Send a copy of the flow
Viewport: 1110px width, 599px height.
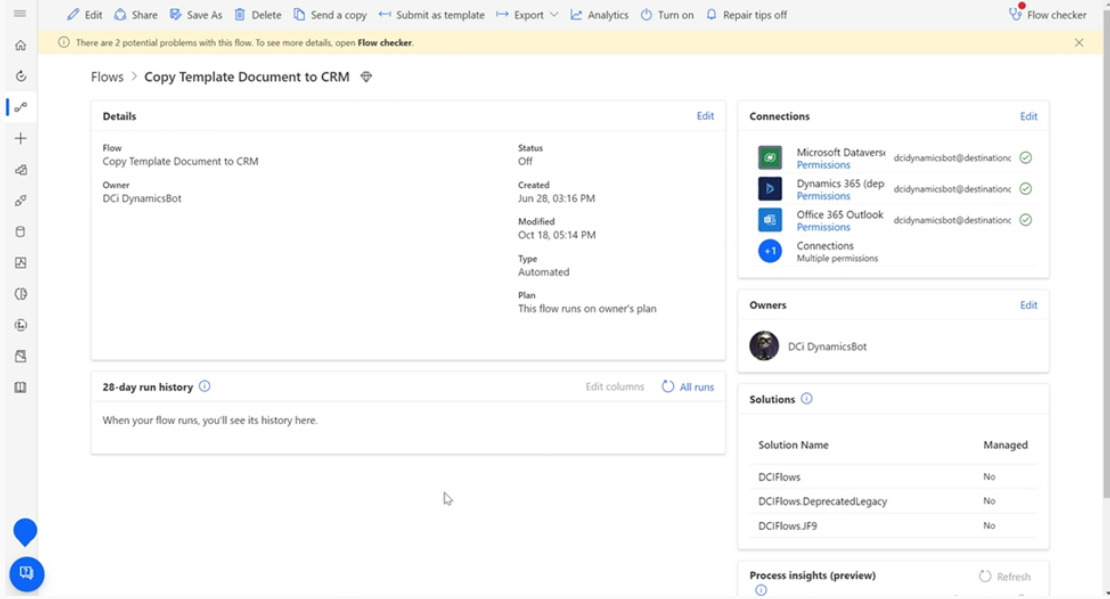click(330, 15)
